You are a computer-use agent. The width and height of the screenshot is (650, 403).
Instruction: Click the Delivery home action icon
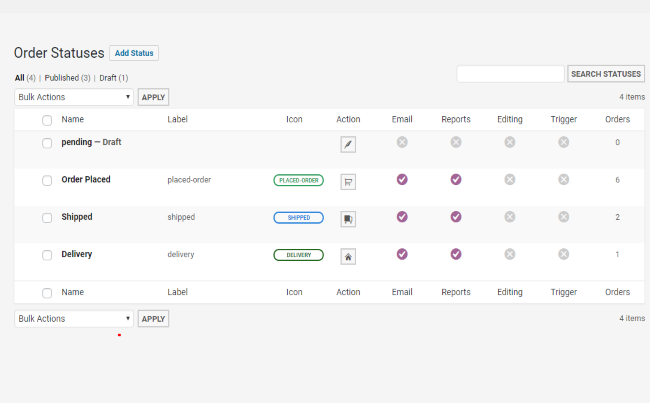point(348,256)
